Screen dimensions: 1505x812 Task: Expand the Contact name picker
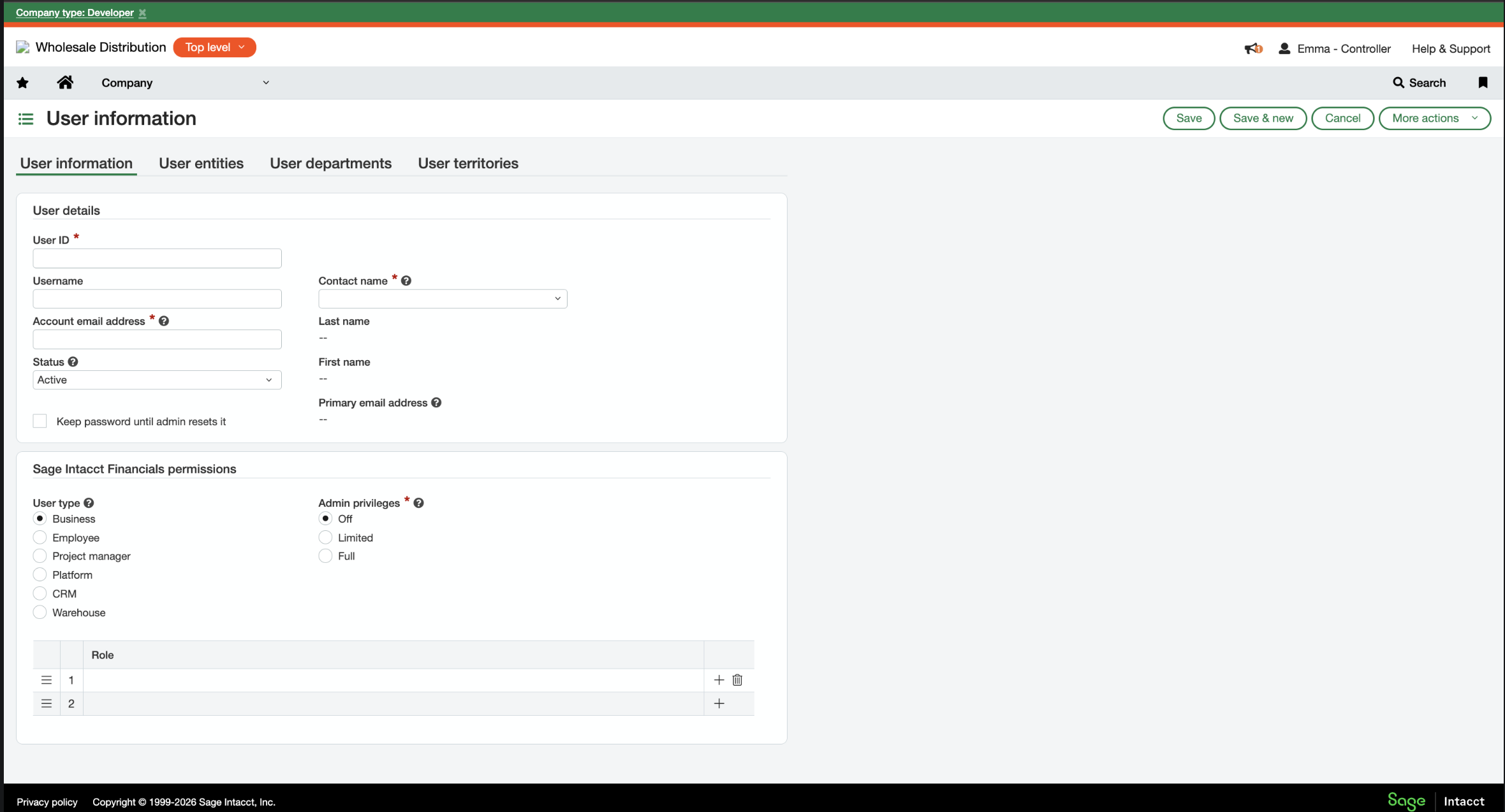[557, 298]
